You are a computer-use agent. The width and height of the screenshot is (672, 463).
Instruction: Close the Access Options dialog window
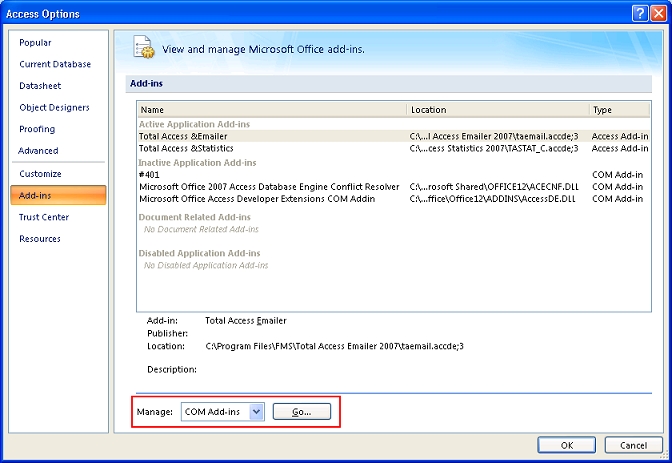point(658,14)
